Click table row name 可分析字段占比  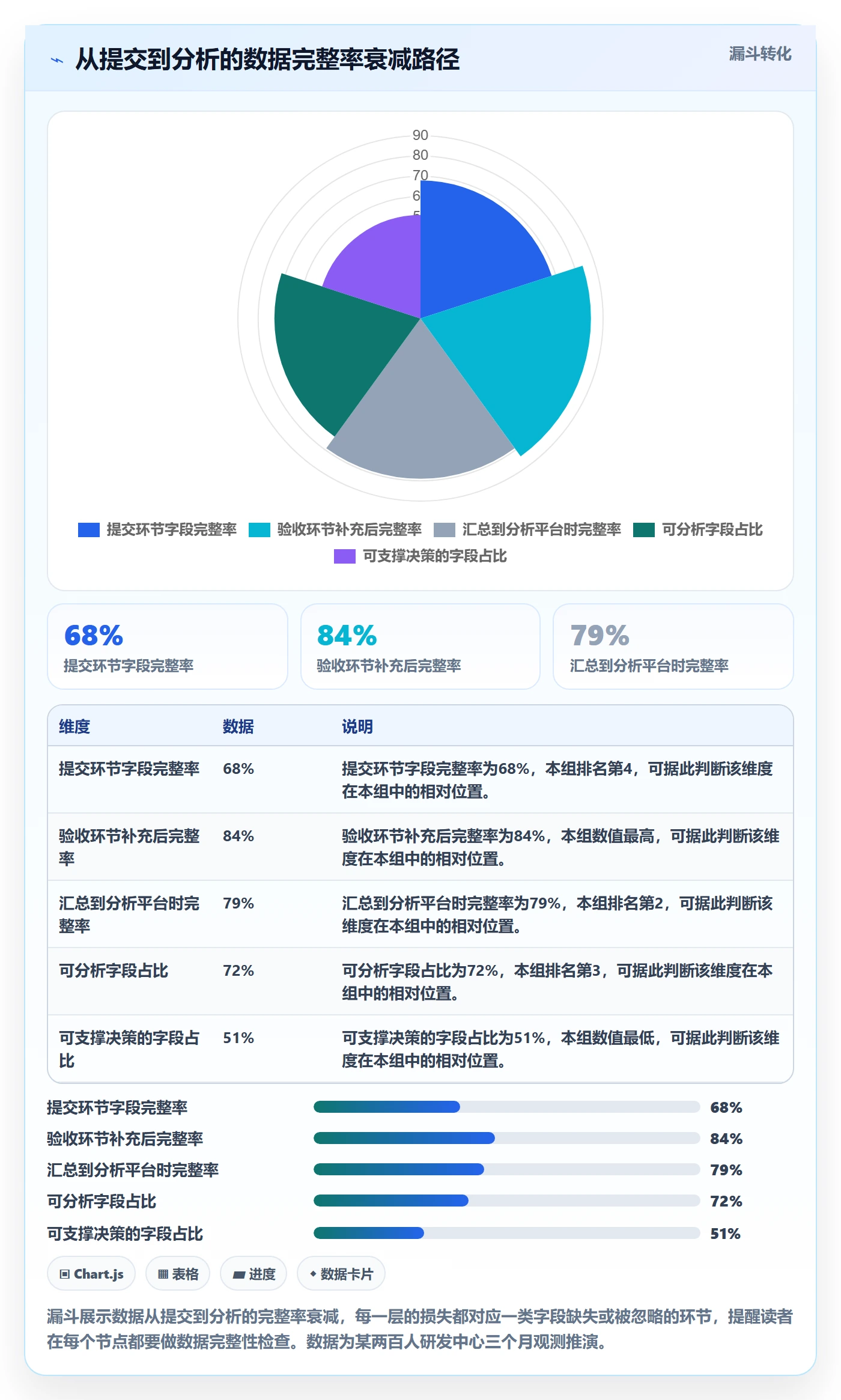point(114,970)
